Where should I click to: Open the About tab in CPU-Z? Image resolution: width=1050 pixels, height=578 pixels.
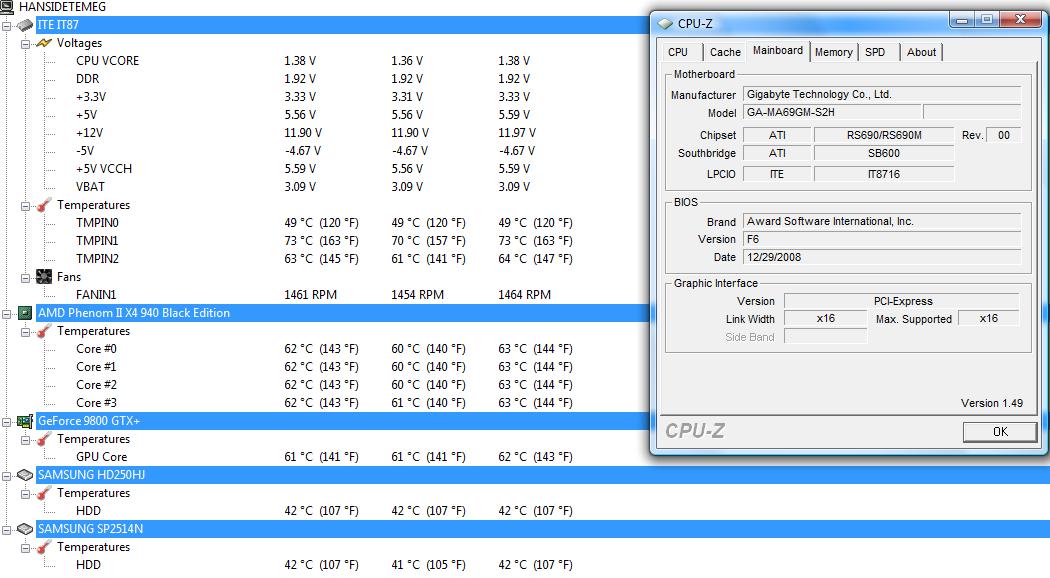pyautogui.click(x=921, y=52)
